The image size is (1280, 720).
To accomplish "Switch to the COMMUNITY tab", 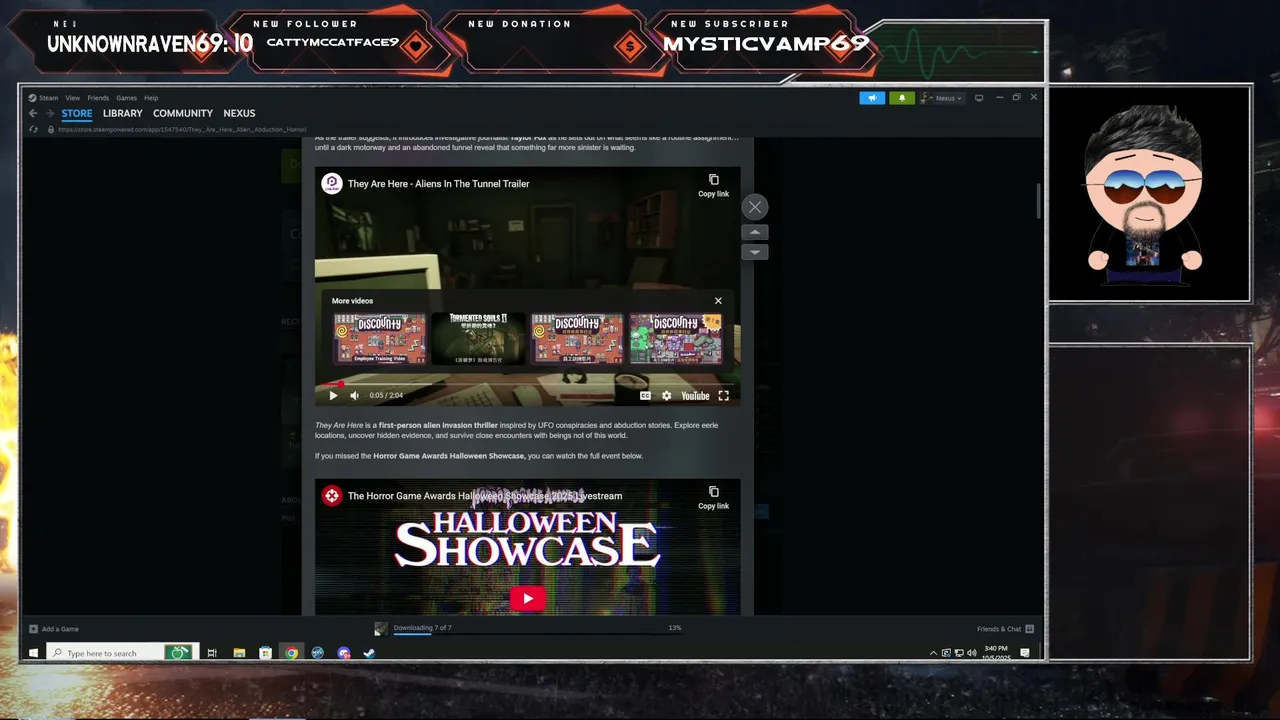I will (x=183, y=113).
